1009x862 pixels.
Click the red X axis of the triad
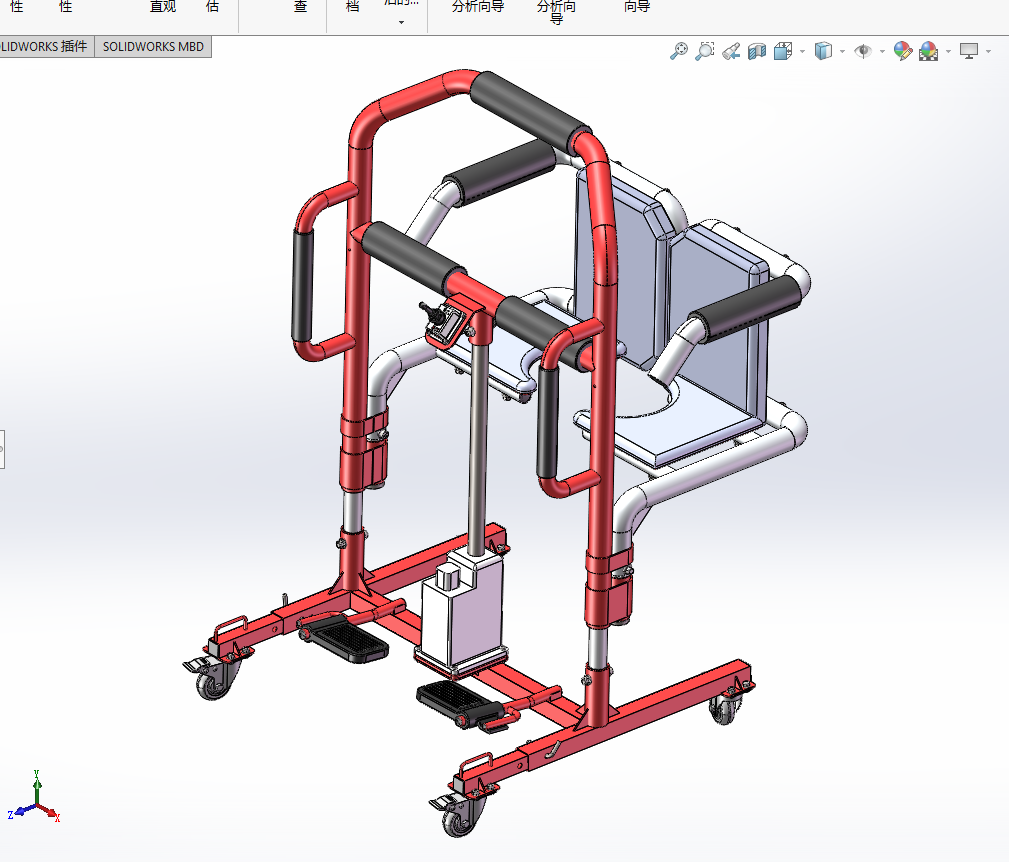[x=50, y=811]
